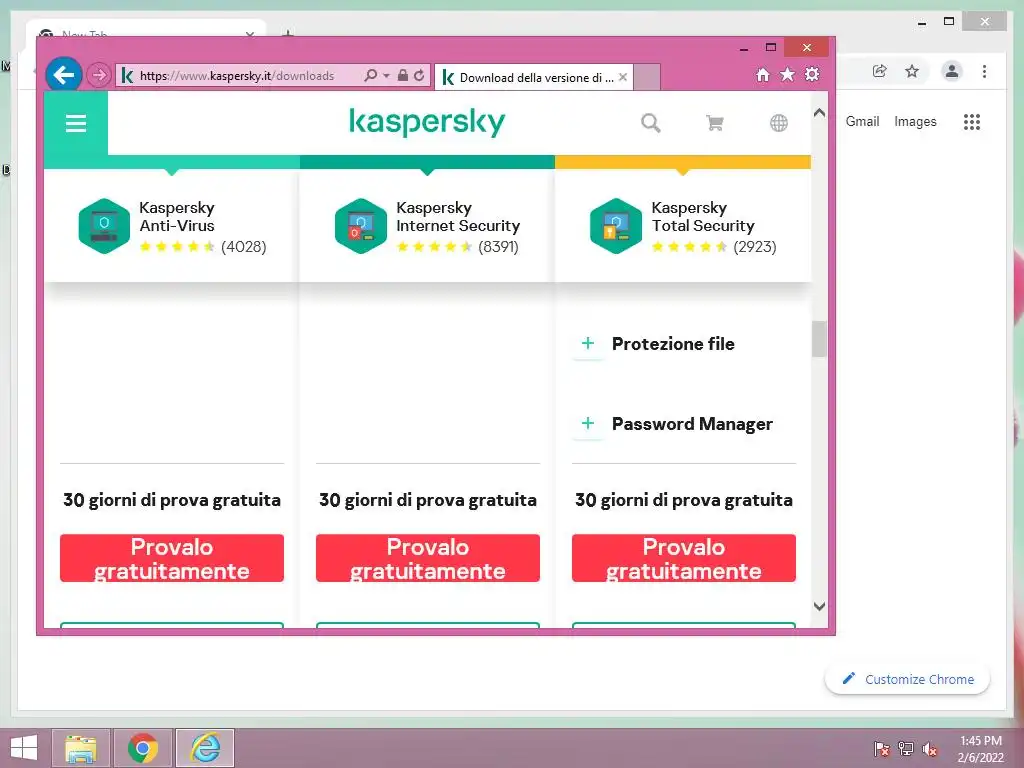Open Gmail link in Chrome window
The width and height of the screenshot is (1024, 768).
click(x=862, y=121)
